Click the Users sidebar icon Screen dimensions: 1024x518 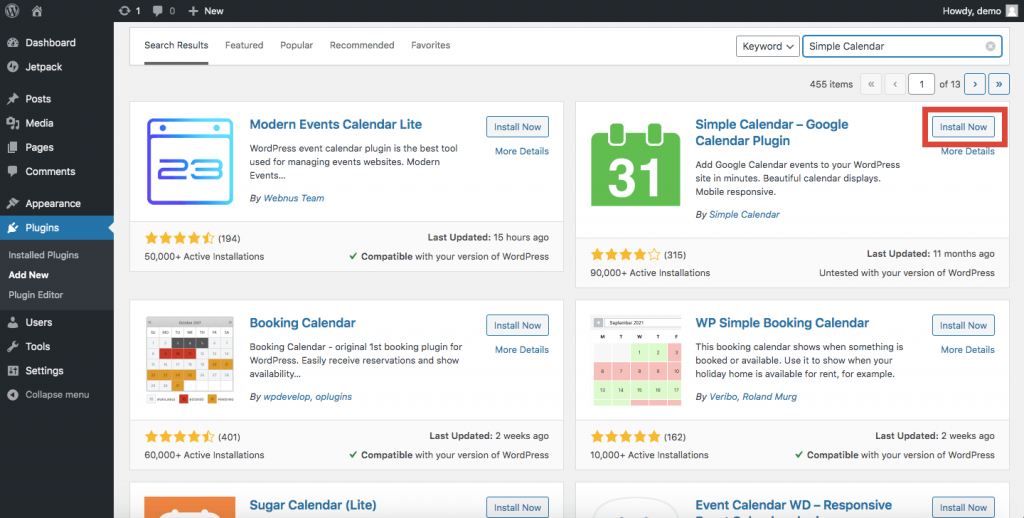point(12,322)
